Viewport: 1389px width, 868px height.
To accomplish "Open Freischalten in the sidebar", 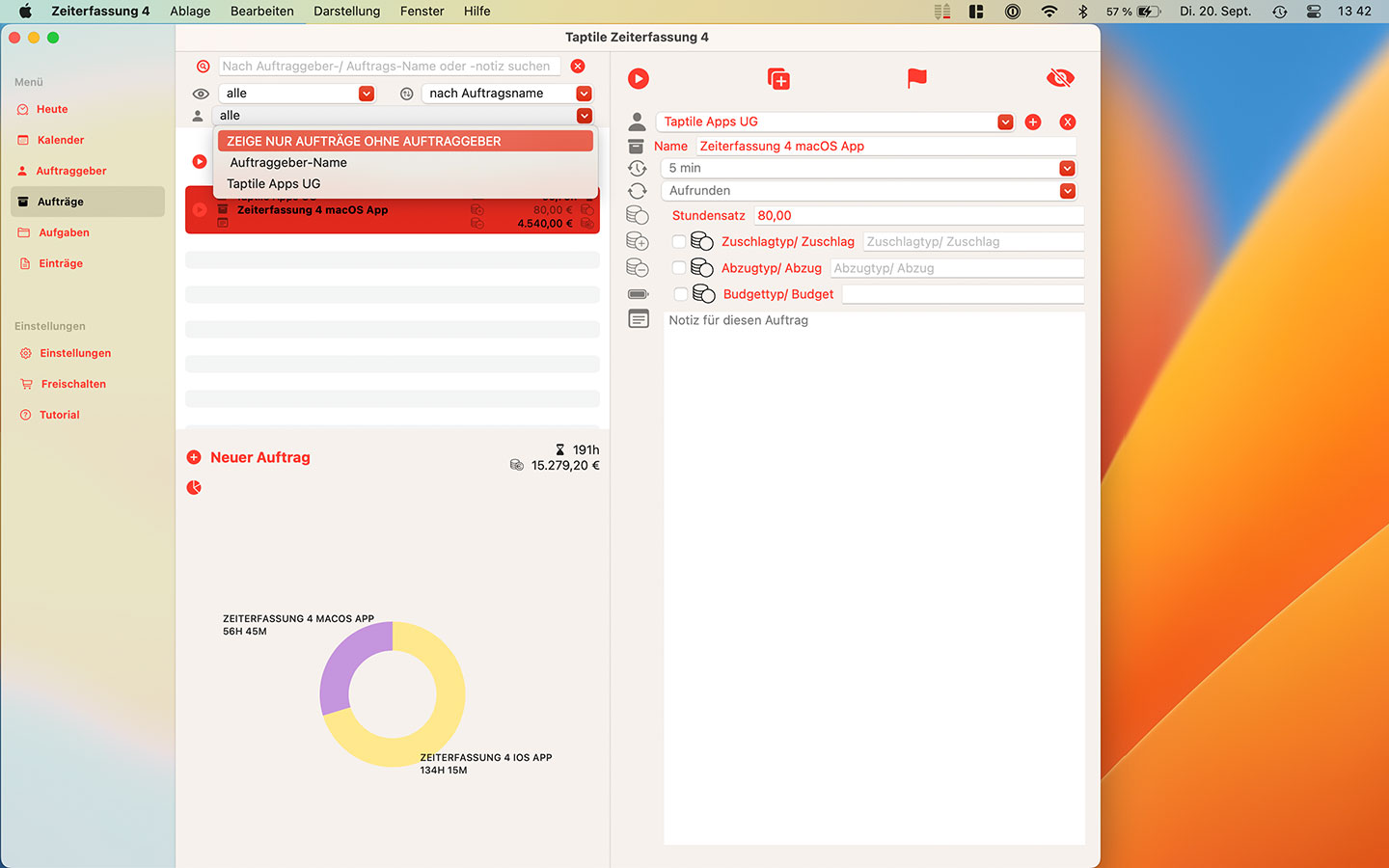I will [x=73, y=384].
